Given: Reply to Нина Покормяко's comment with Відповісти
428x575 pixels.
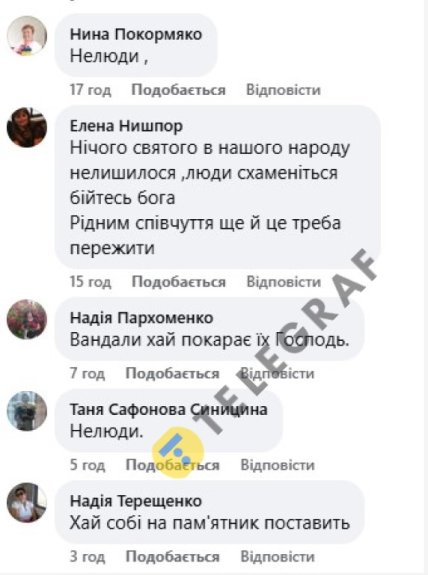Looking at the screenshot, I should pyautogui.click(x=283, y=90).
